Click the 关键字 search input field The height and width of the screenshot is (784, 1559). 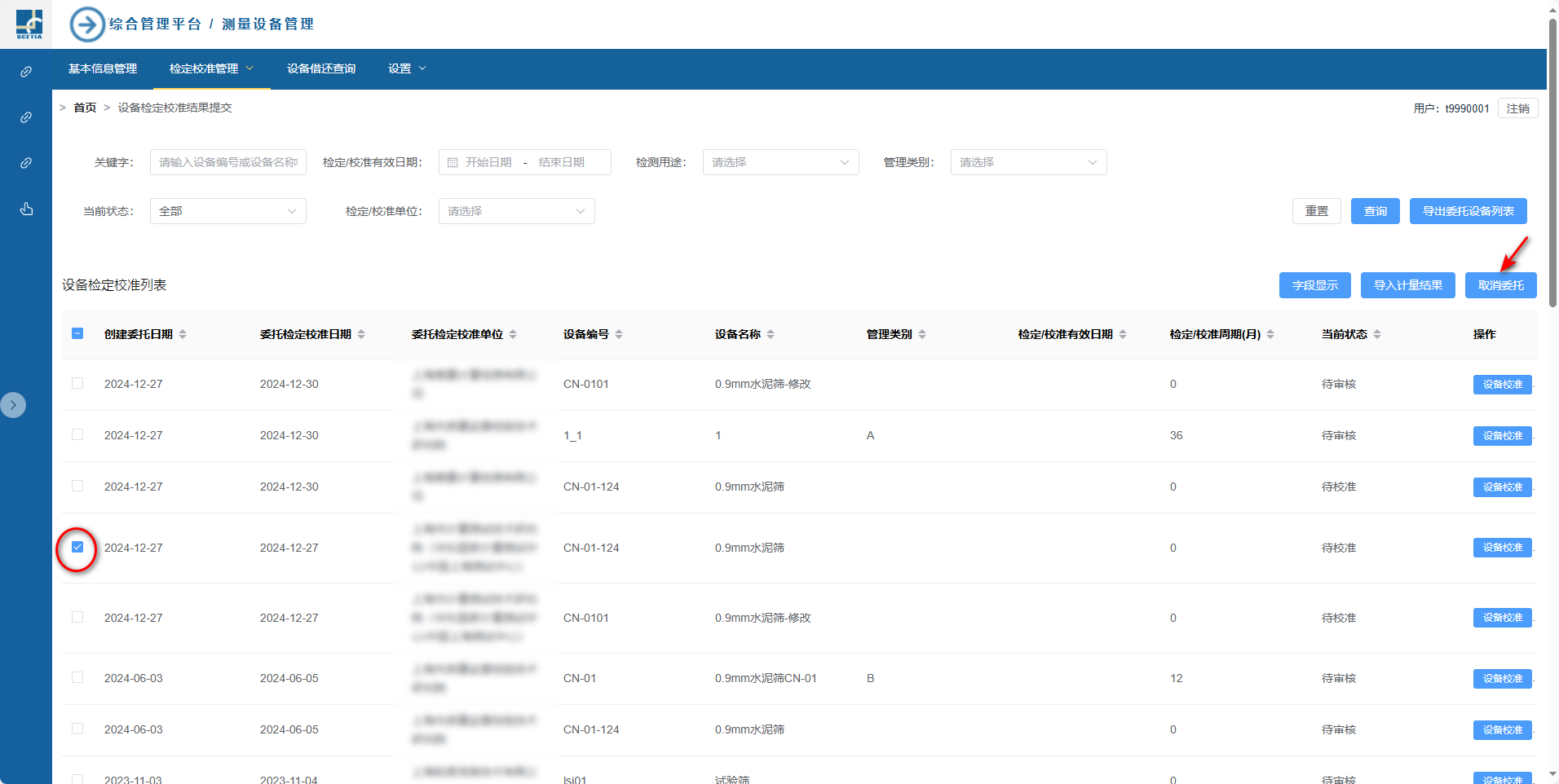pyautogui.click(x=227, y=162)
